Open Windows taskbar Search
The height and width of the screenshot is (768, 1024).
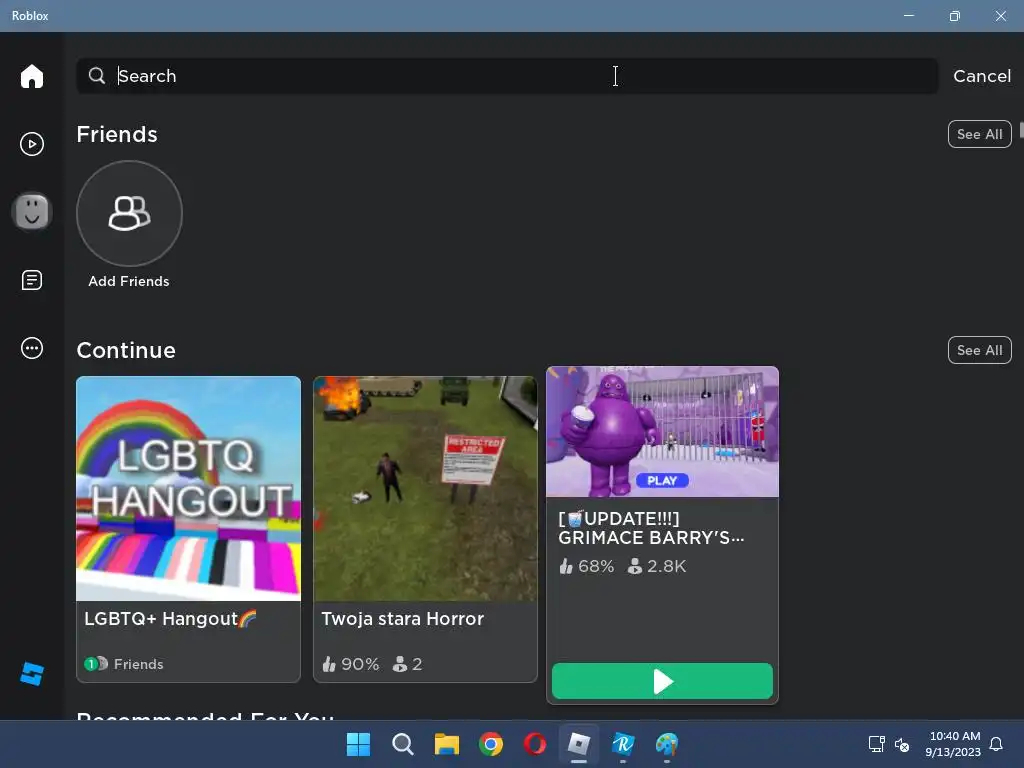tap(402, 744)
